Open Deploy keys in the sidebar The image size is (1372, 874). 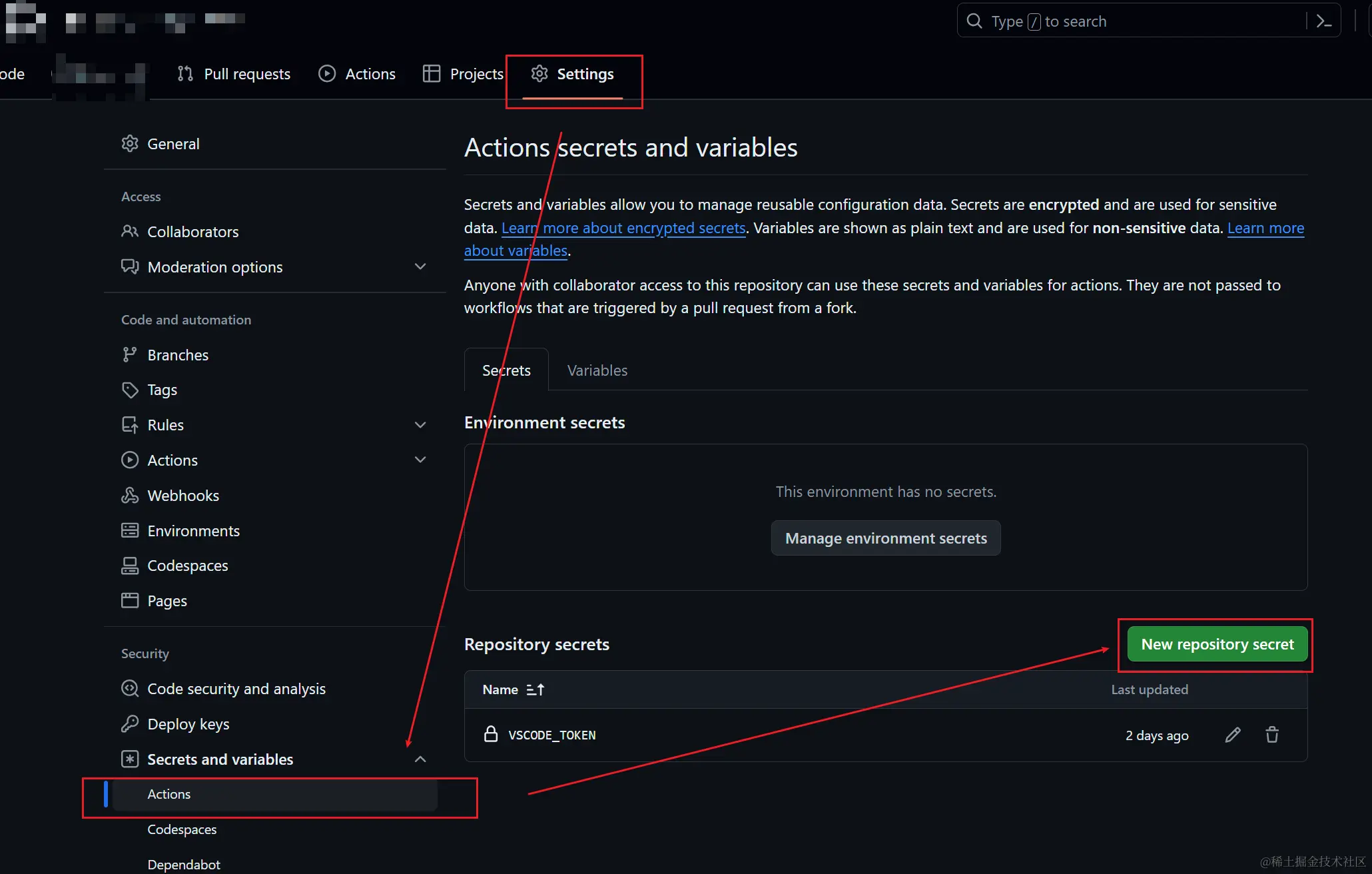188,724
